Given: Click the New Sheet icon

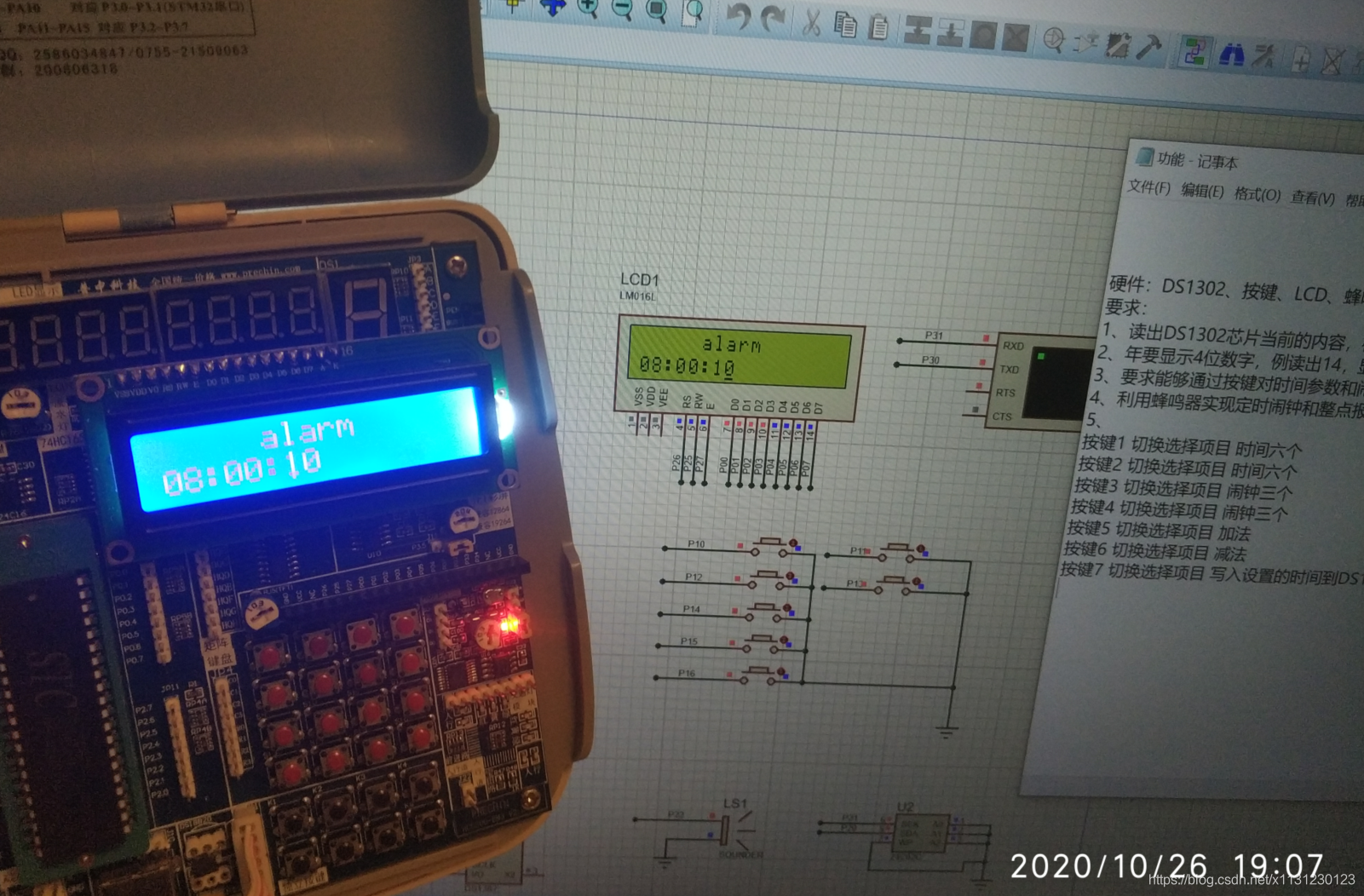Looking at the screenshot, I should pos(1301,60).
